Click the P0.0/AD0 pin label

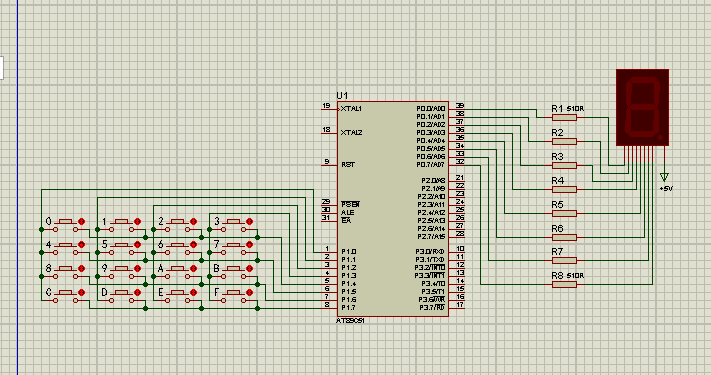pos(431,109)
